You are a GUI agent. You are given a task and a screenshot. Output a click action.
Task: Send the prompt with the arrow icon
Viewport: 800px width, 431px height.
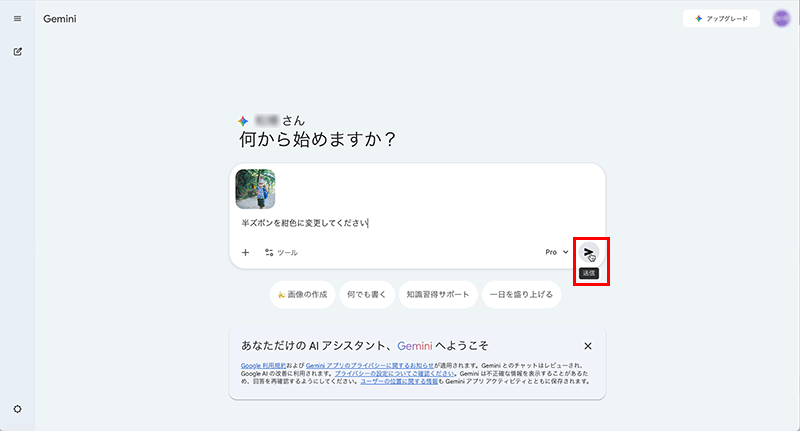[589, 252]
